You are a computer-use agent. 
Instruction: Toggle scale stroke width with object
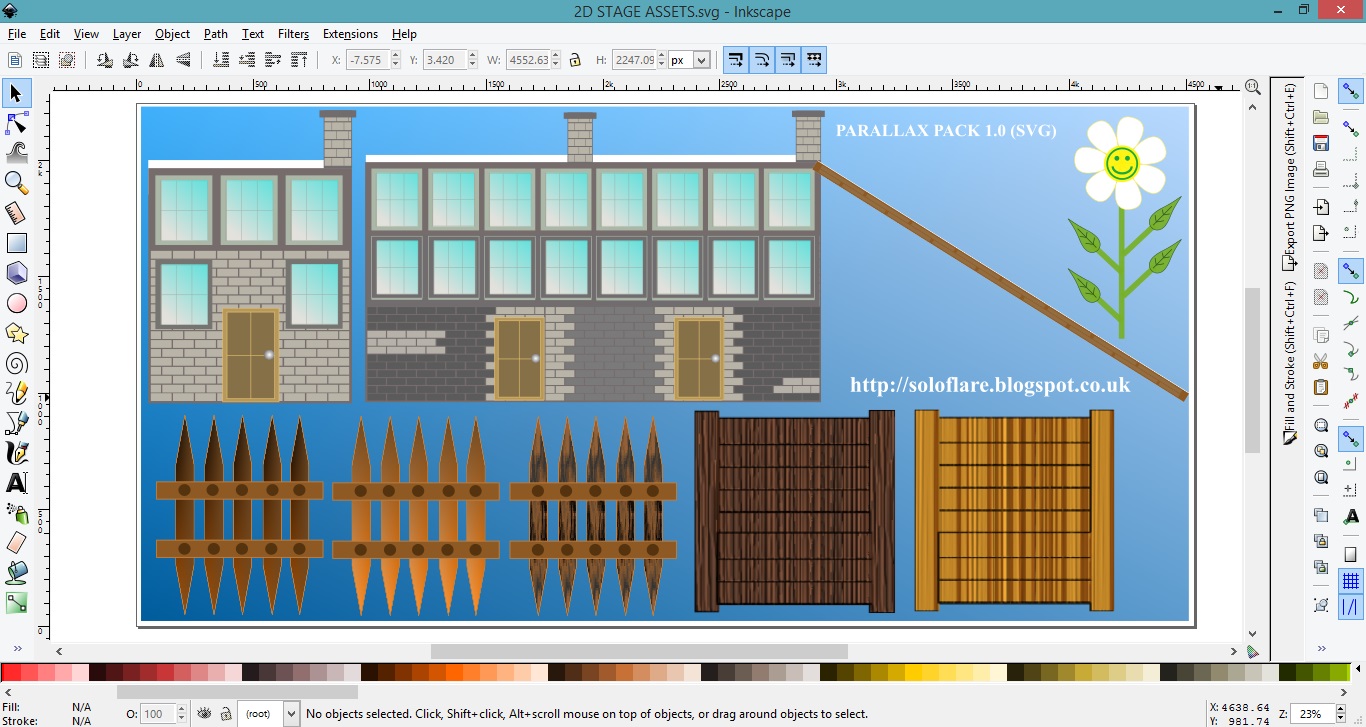(x=736, y=60)
